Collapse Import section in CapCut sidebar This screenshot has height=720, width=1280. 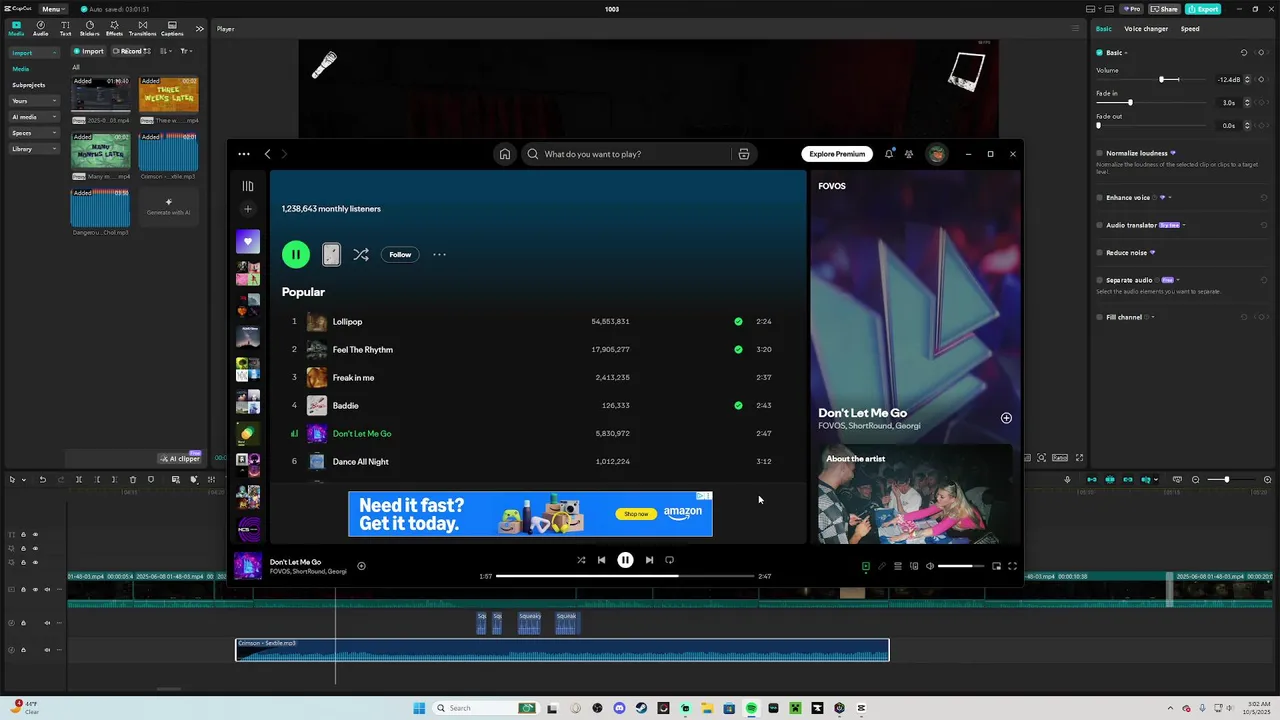tap(34, 53)
